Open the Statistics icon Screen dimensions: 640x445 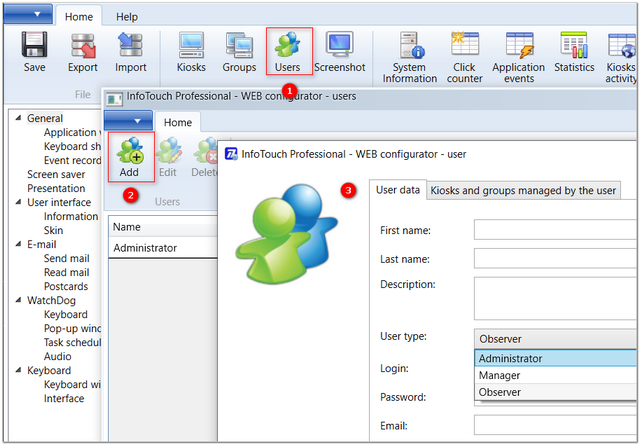click(574, 45)
